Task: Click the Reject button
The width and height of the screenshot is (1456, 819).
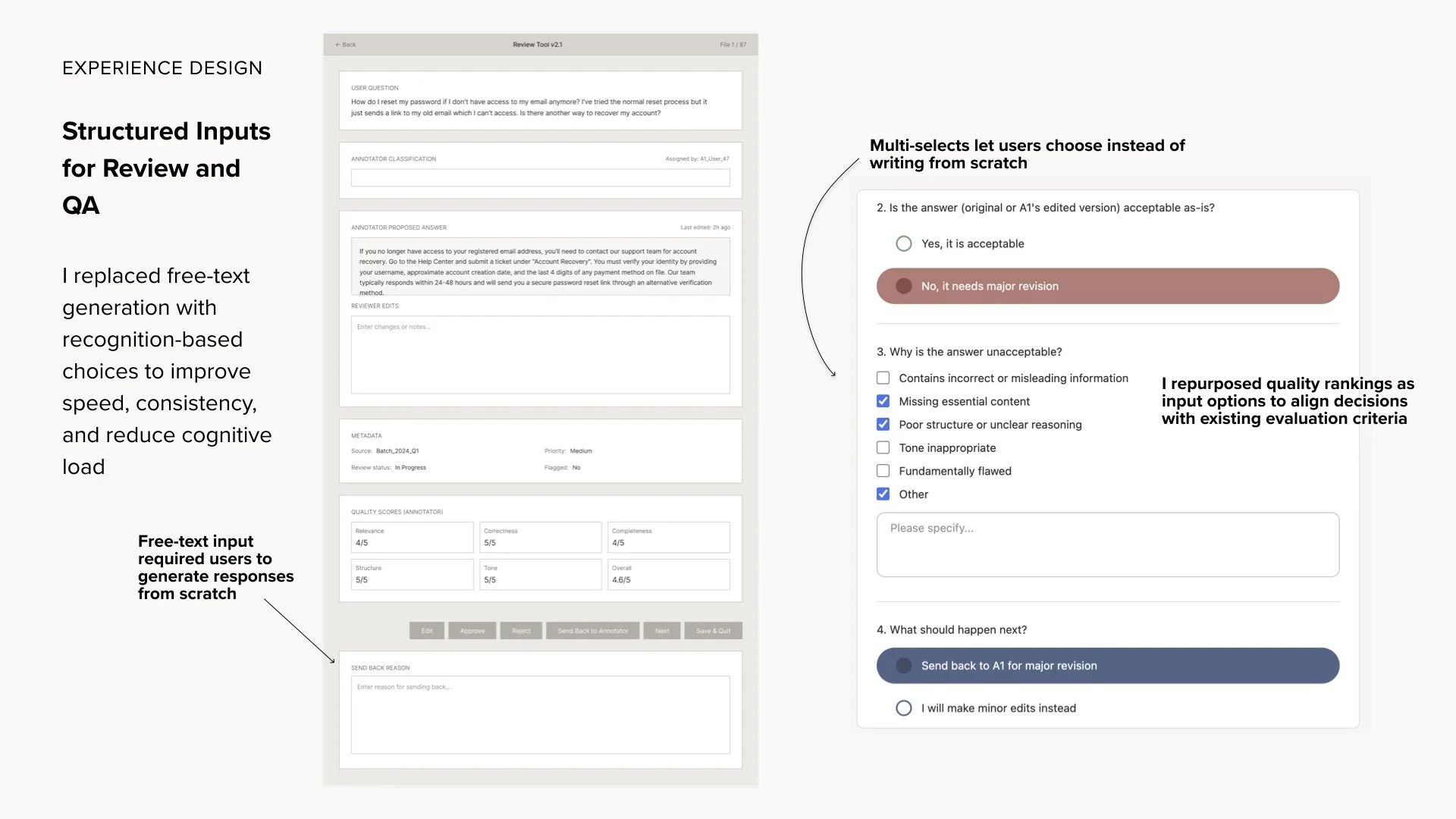Action: click(x=521, y=631)
